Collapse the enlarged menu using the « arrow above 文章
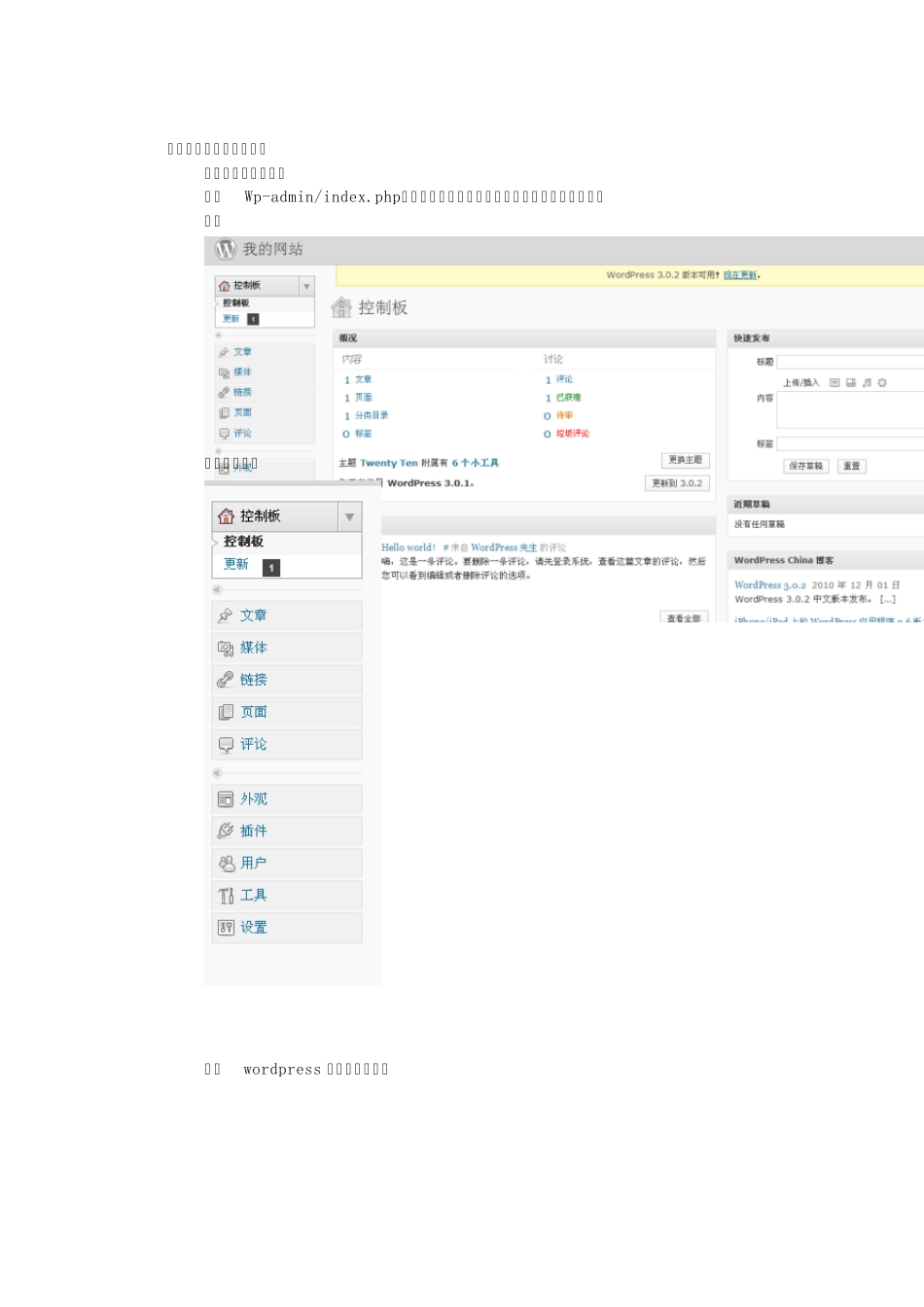Screen dimensions: 924x1307 [x=217, y=589]
